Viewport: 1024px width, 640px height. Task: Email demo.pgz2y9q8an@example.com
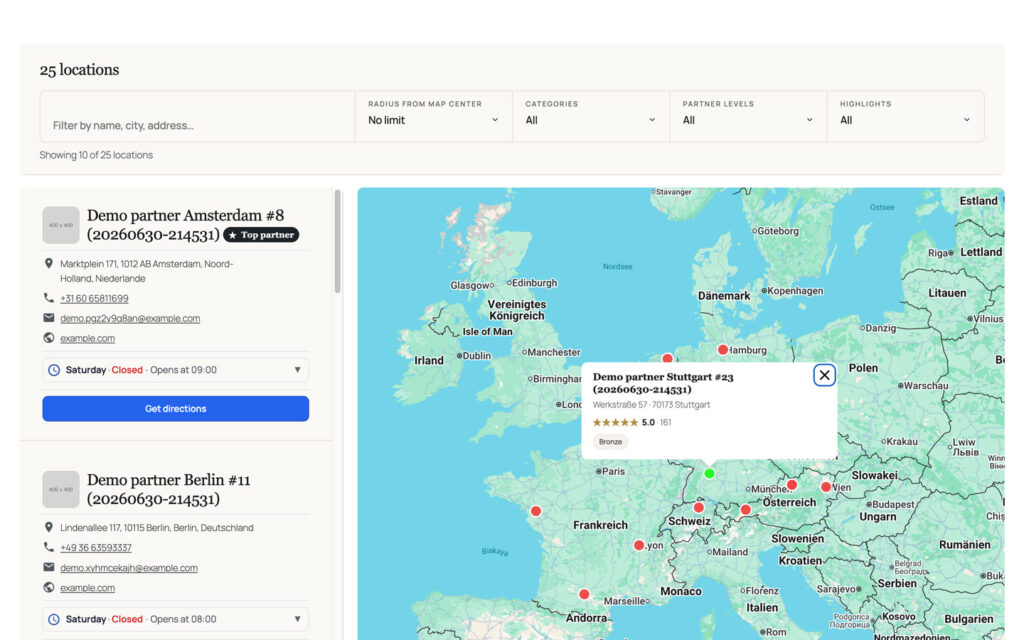[130, 318]
